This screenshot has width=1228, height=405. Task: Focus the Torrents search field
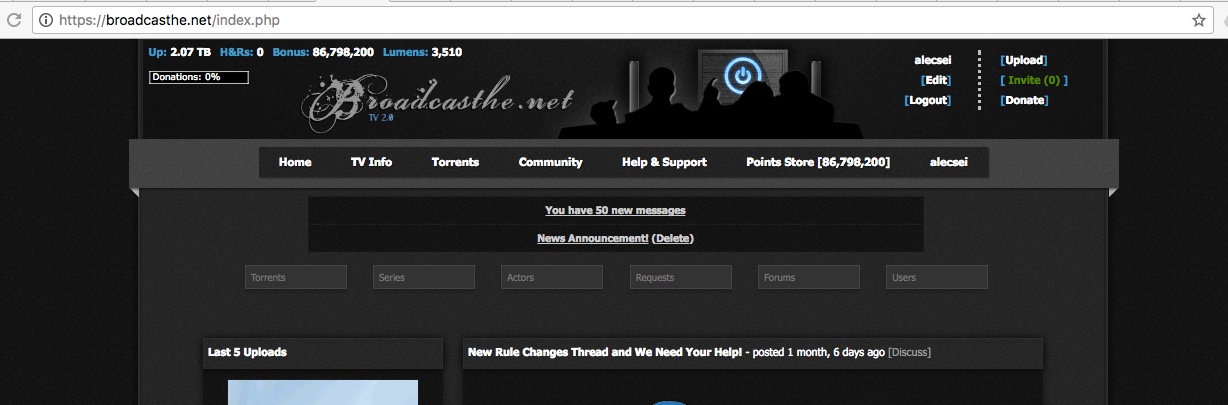point(296,277)
